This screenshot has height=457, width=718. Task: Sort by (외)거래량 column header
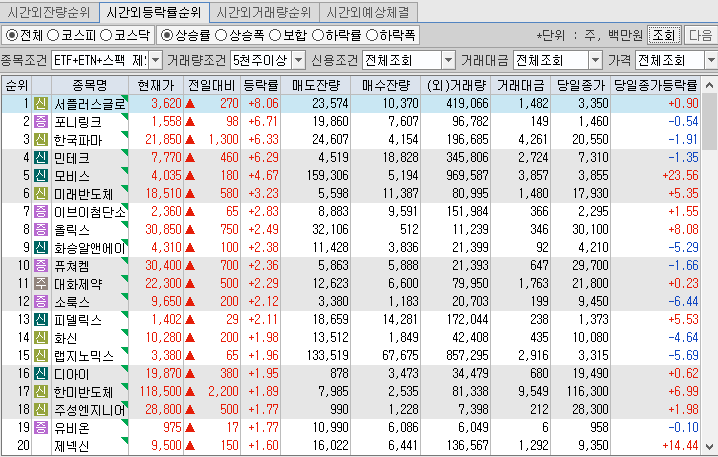pyautogui.click(x=456, y=86)
